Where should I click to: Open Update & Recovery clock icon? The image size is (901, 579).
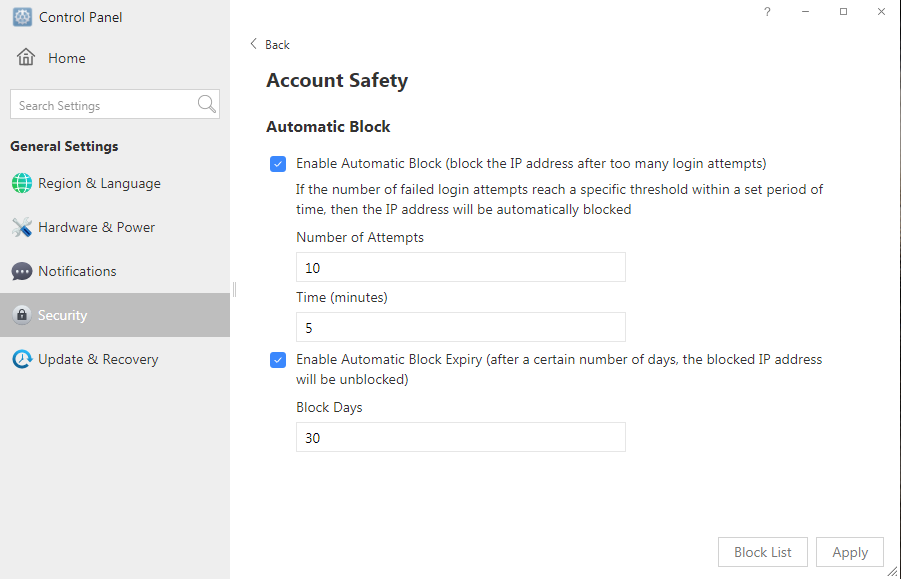click(x=22, y=359)
